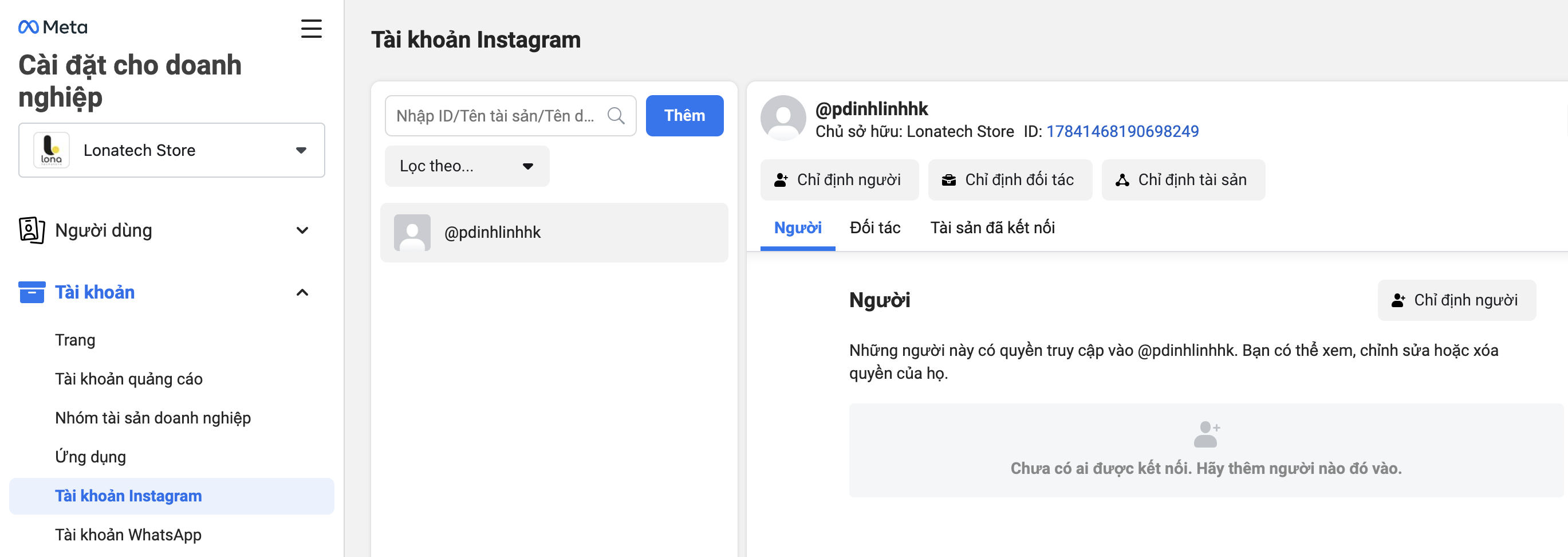This screenshot has width=1568, height=557.
Task: Select the @pdinhlinhhk account row
Action: (554, 233)
